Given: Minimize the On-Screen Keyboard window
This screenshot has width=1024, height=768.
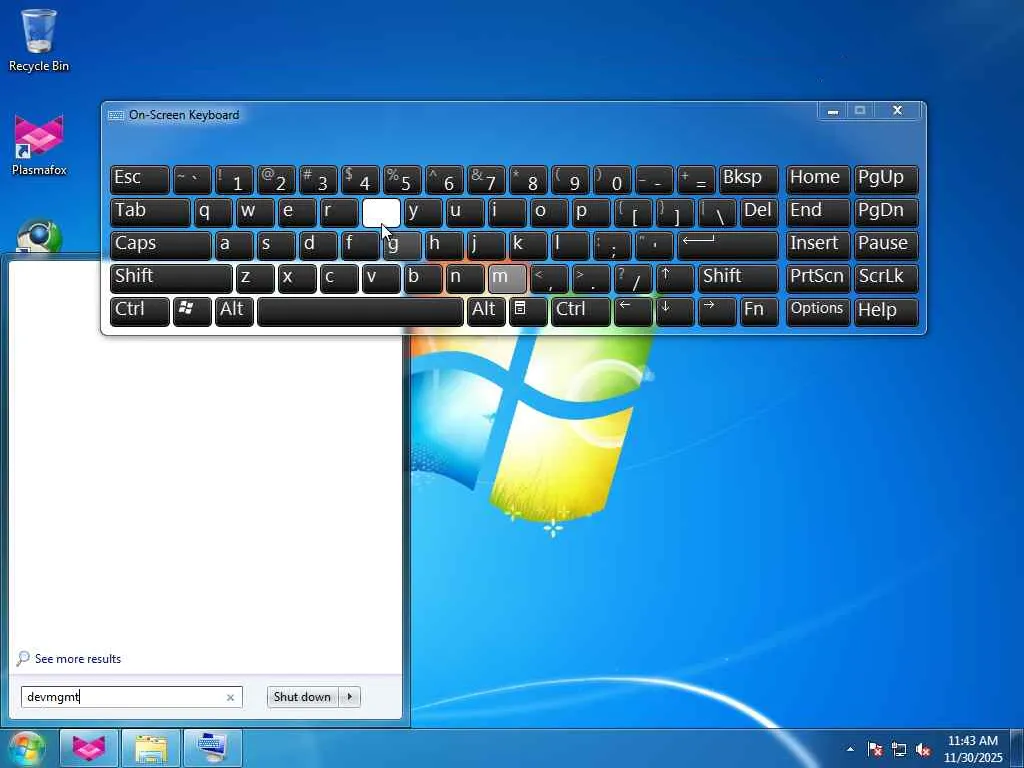Looking at the screenshot, I should pyautogui.click(x=833, y=111).
